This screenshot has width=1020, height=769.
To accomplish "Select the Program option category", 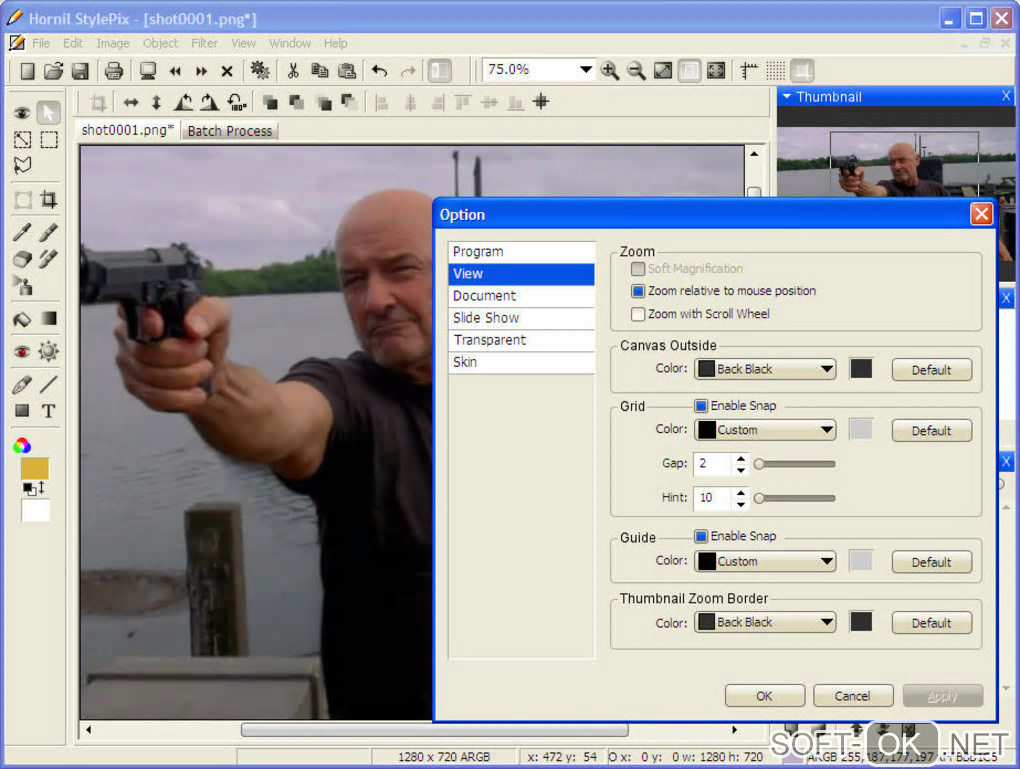I will pyautogui.click(x=521, y=252).
